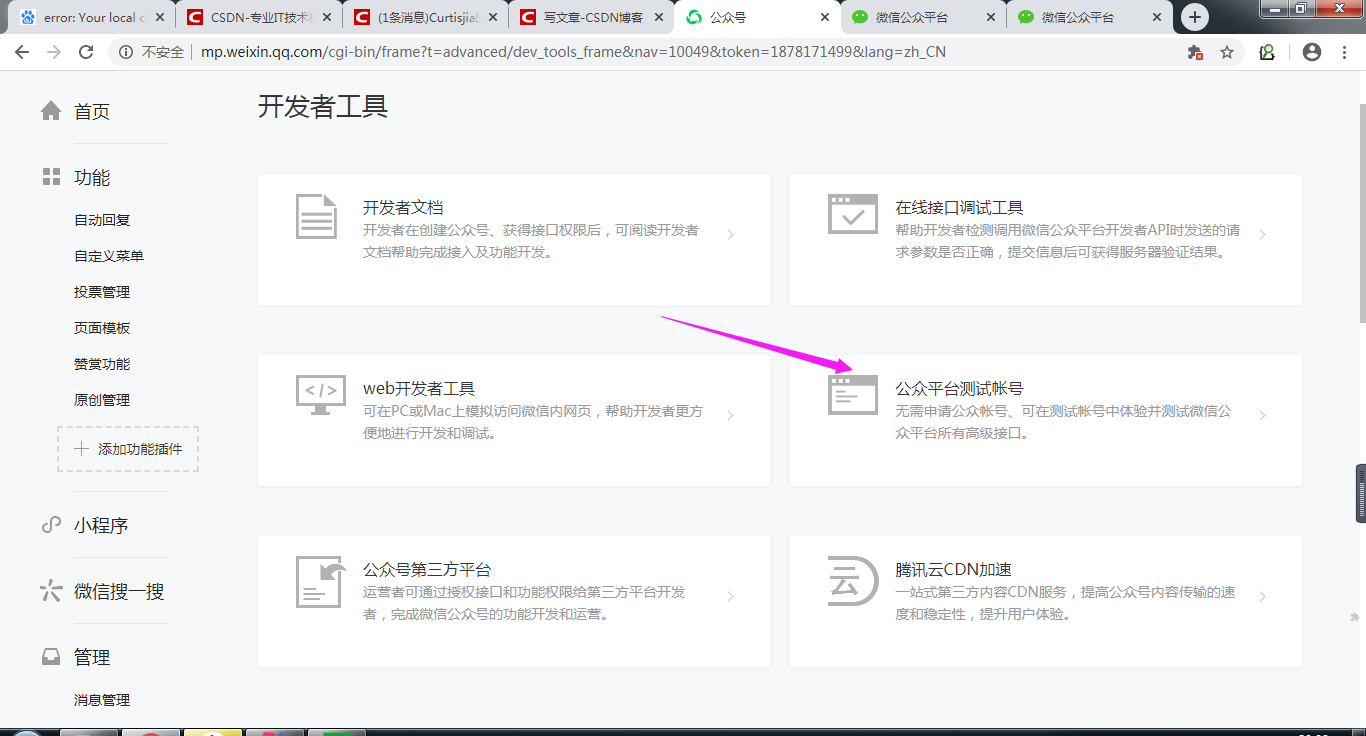Click the 管理 inbox icon in sidebar
1366x736 pixels.
(51, 657)
